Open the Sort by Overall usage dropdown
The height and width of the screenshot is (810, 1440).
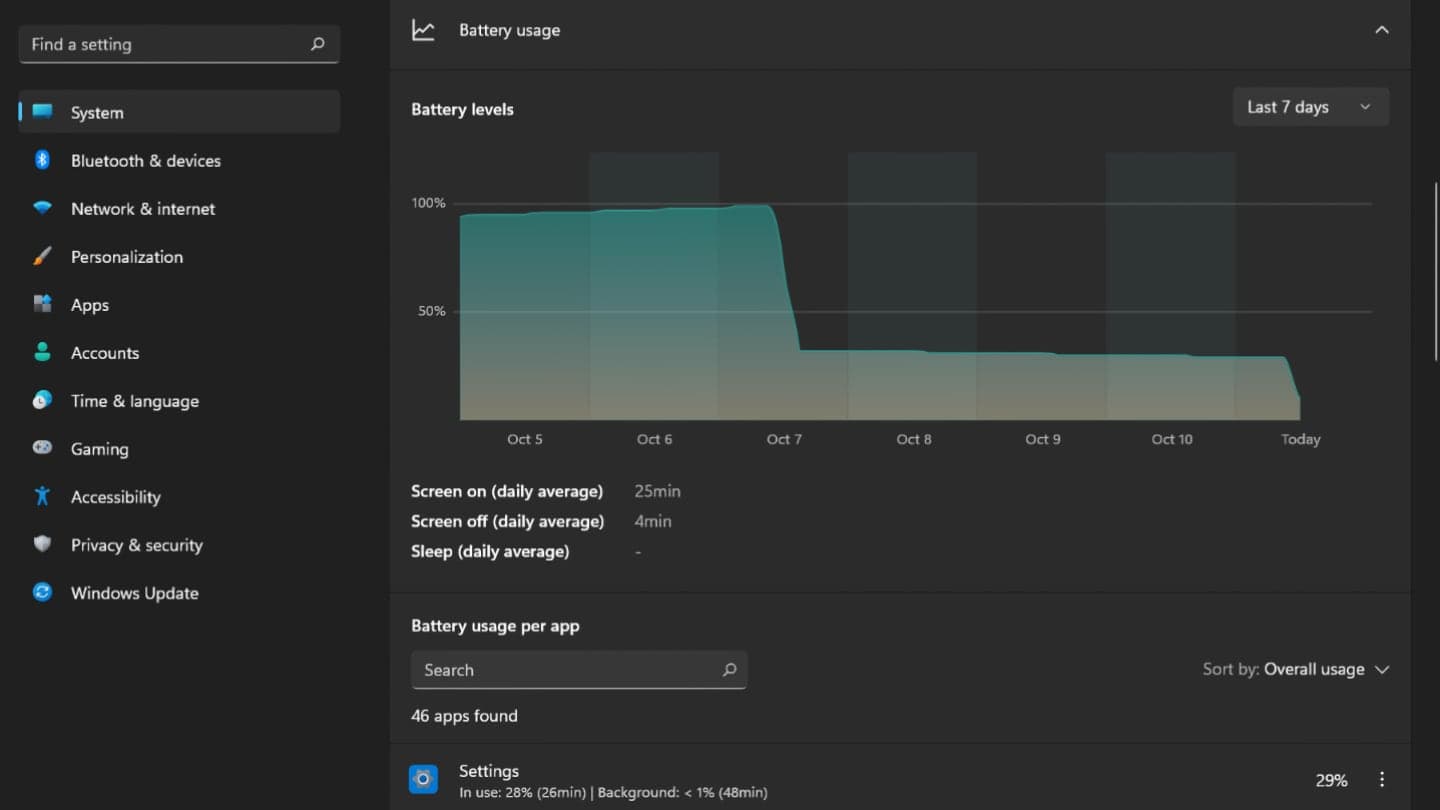(x=1296, y=669)
